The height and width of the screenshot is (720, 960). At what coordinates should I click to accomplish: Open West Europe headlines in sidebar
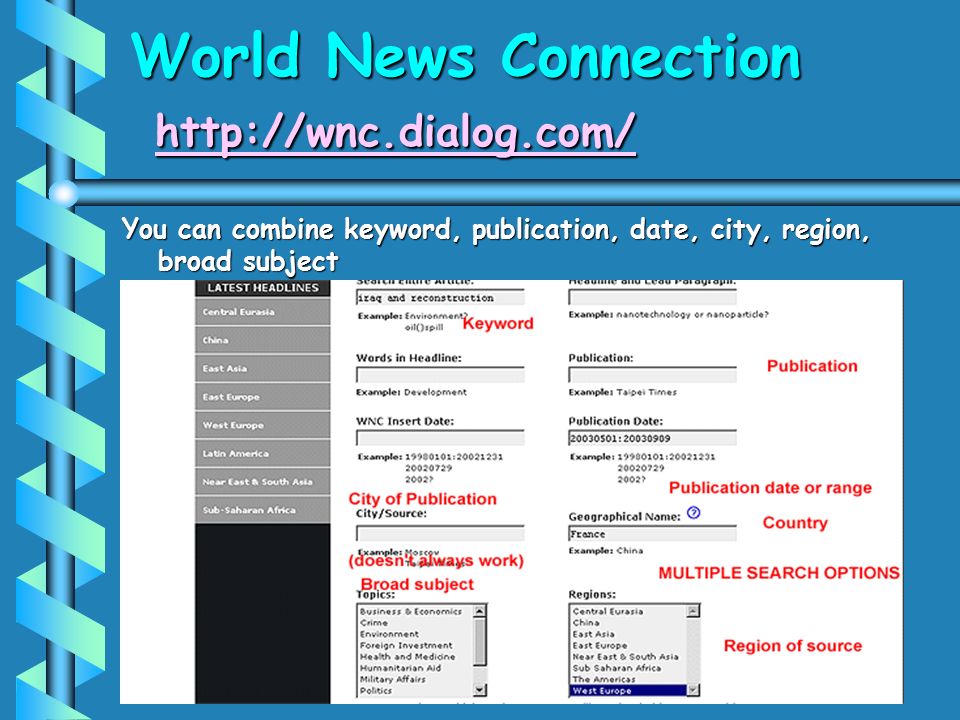point(263,426)
